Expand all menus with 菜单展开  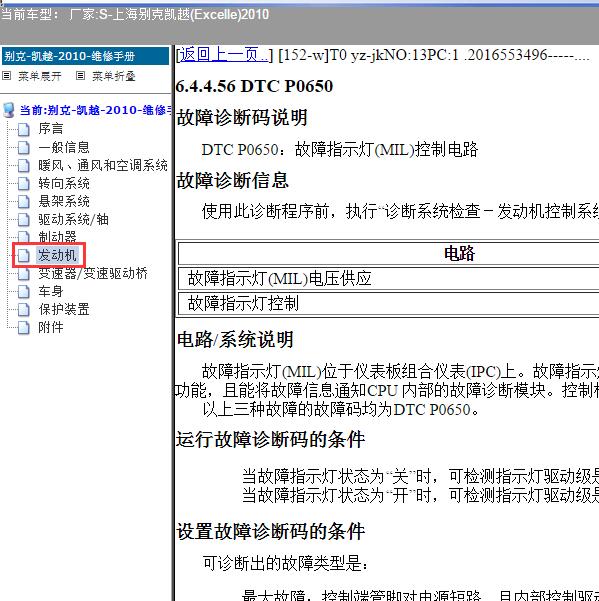(40, 76)
